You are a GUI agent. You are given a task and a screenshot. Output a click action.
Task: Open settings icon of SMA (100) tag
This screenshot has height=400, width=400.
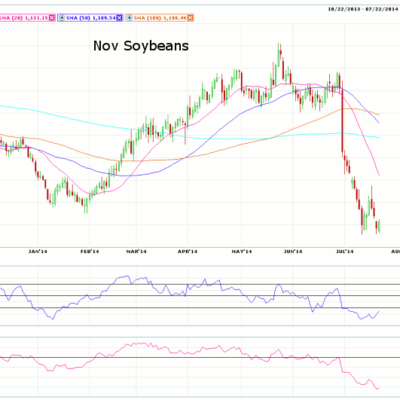tap(130, 18)
